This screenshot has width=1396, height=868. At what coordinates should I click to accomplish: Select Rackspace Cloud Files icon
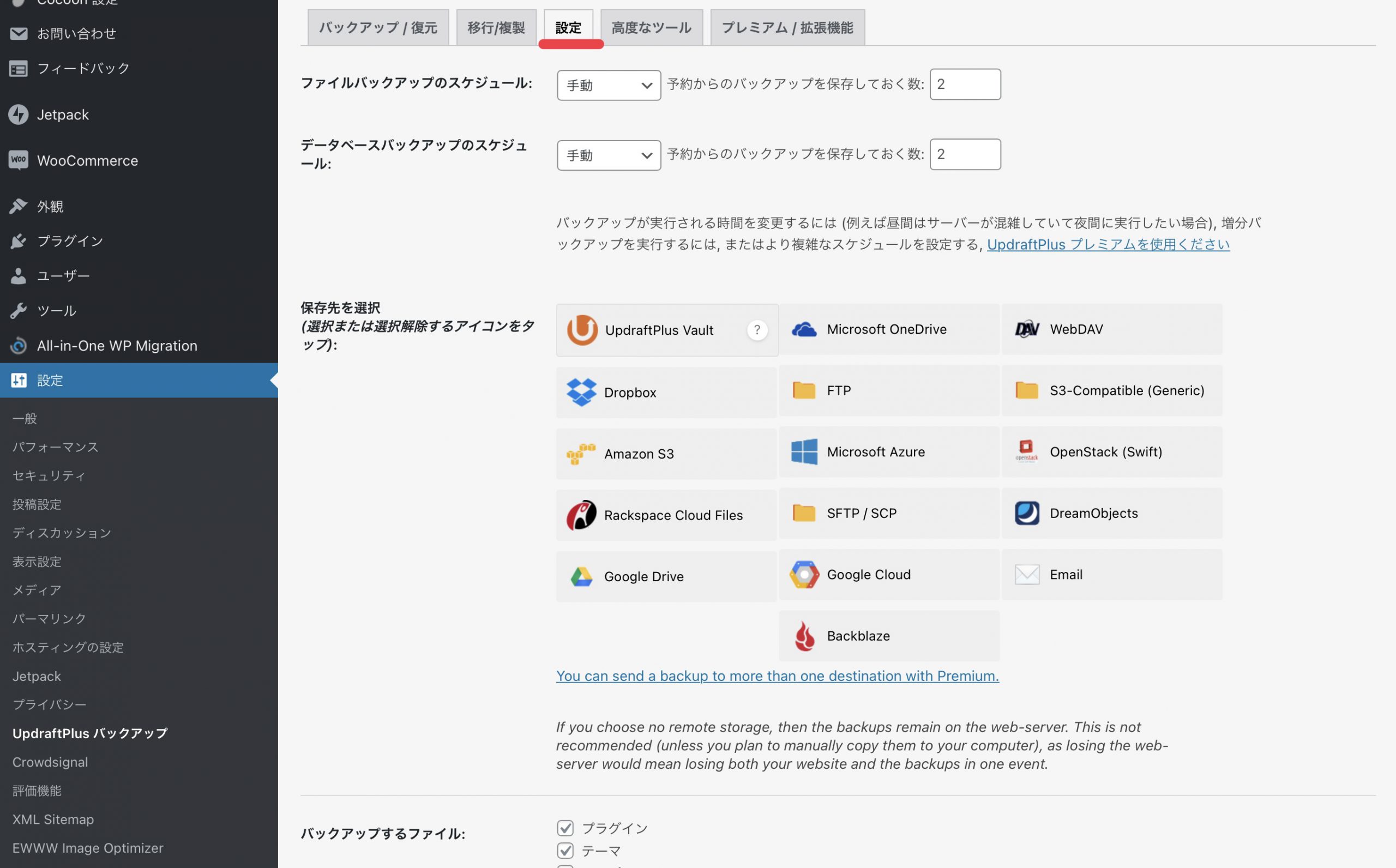point(581,515)
